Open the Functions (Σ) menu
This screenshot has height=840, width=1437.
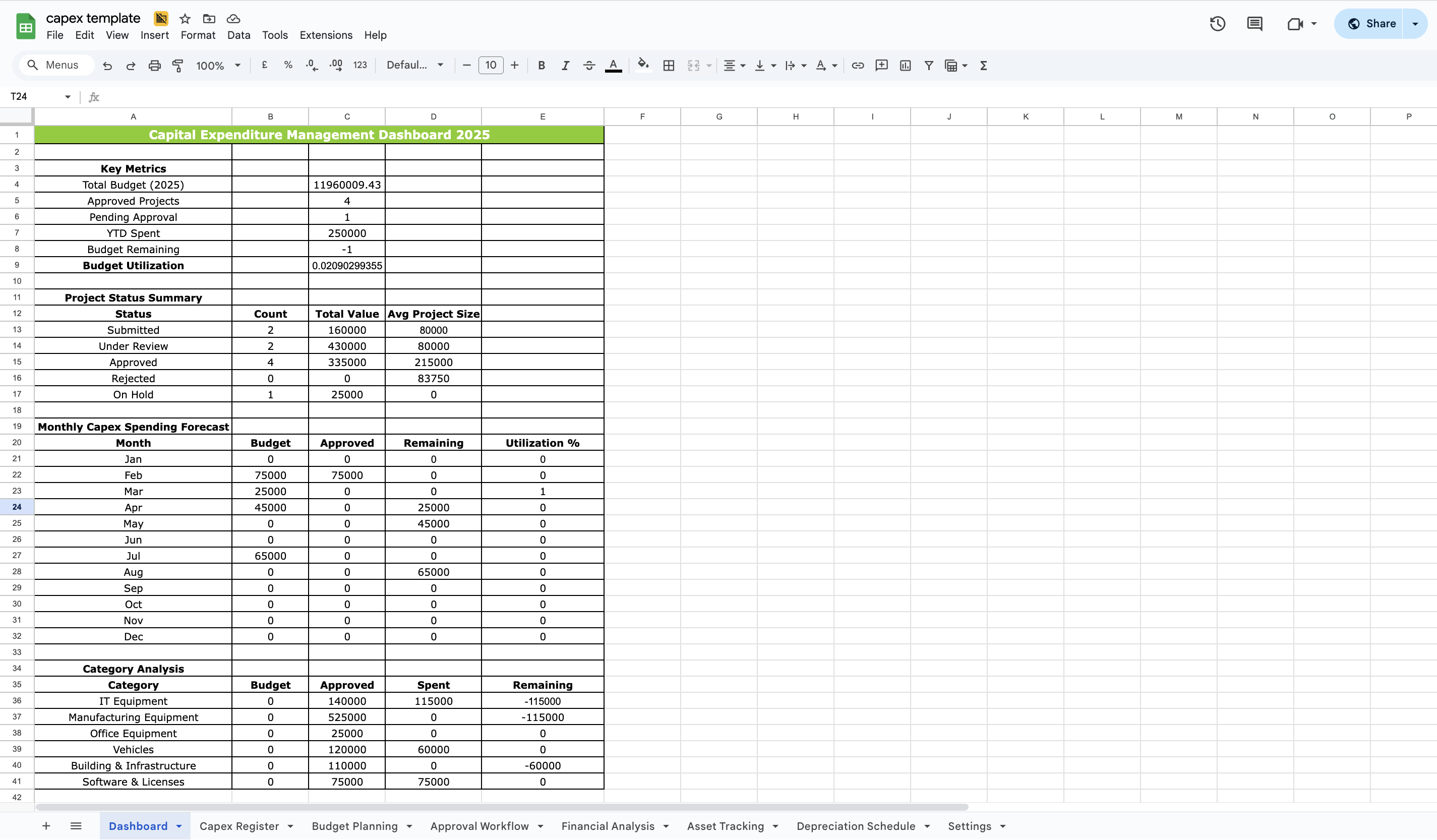983,65
